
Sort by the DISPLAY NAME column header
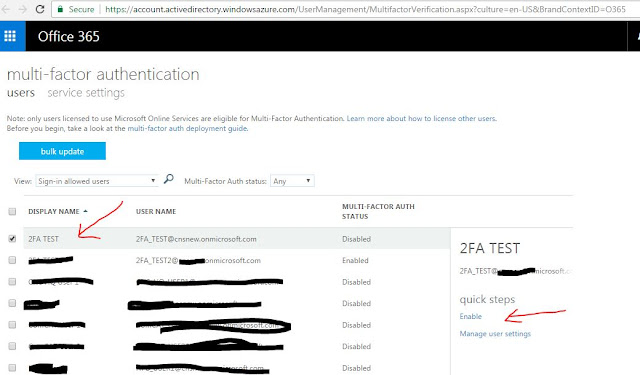click(54, 211)
